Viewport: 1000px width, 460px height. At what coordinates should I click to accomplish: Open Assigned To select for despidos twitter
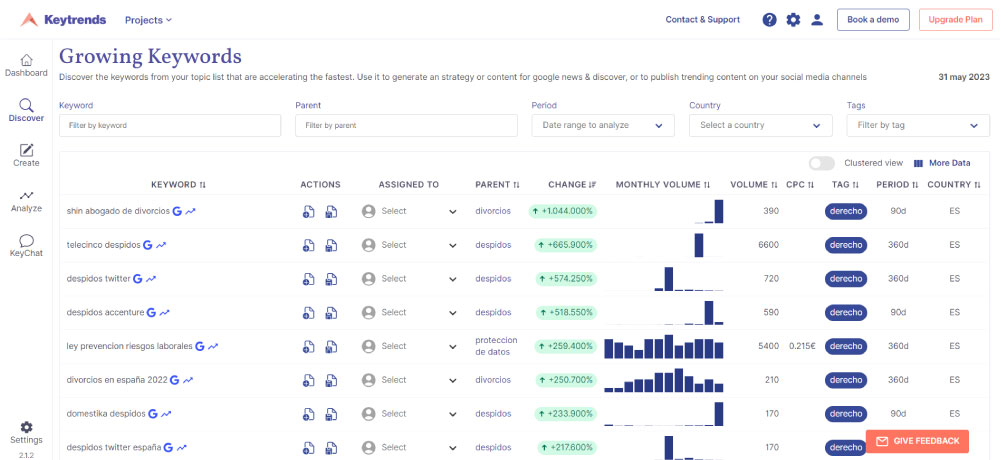point(409,279)
